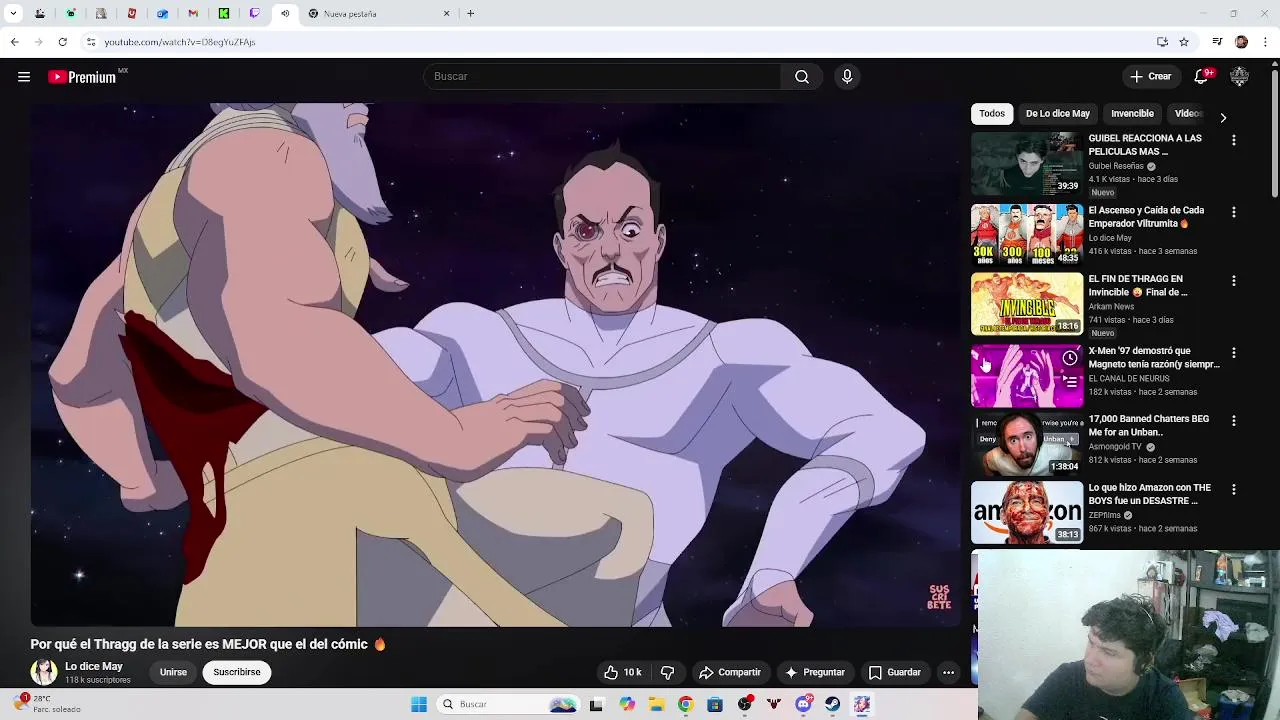Image resolution: width=1280 pixels, height=720 pixels.
Task: Select the Invencible filter chip
Action: (1132, 113)
